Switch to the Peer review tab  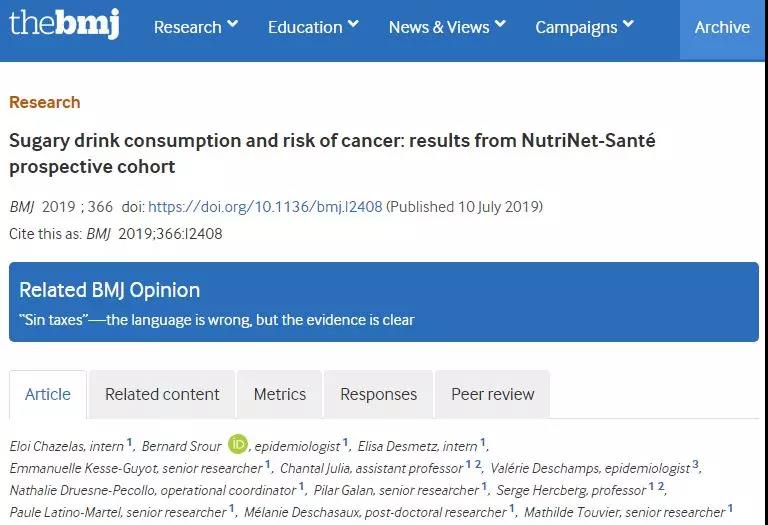[x=493, y=394]
